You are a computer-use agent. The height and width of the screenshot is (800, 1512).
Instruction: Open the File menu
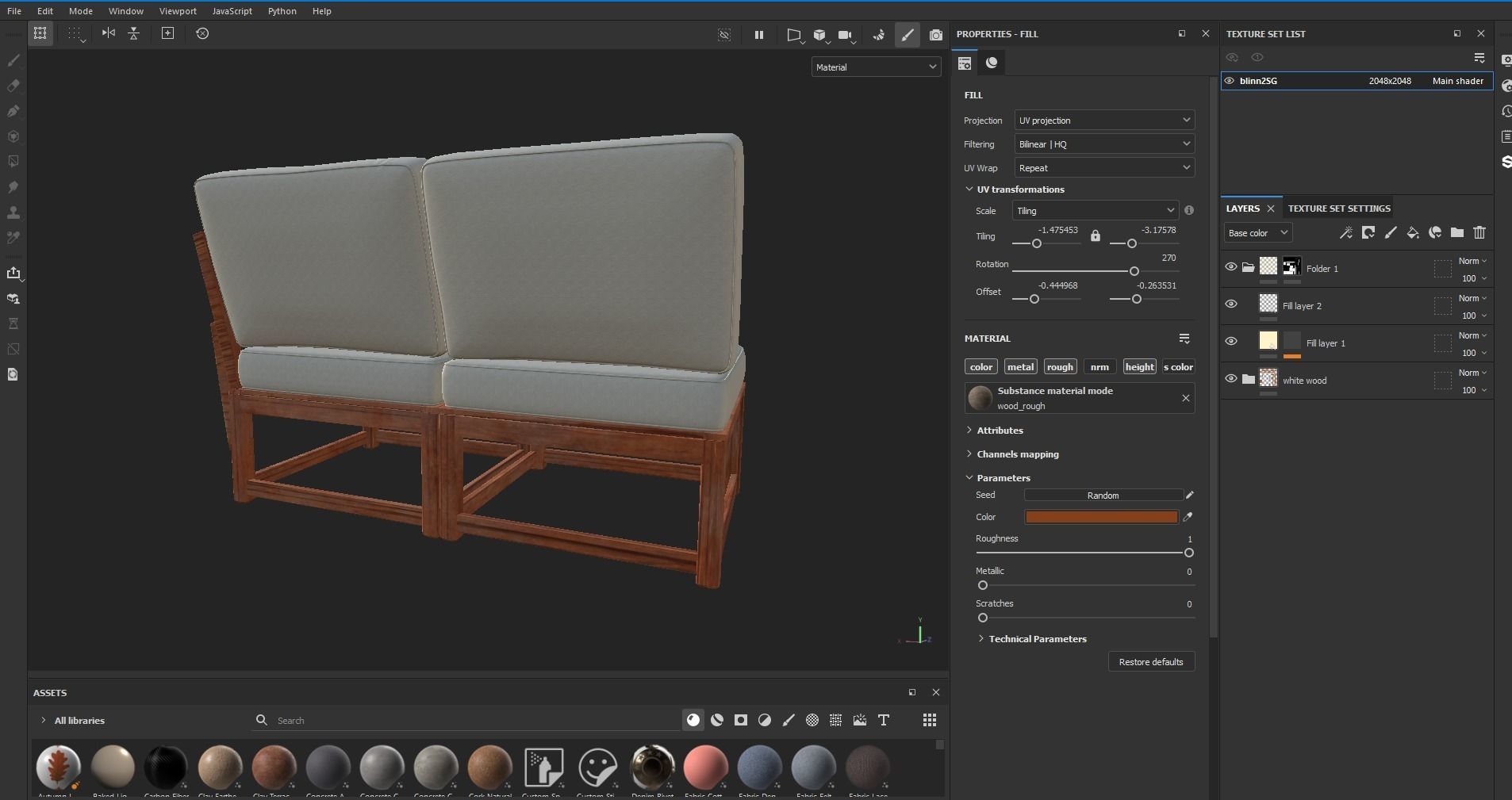pos(14,11)
